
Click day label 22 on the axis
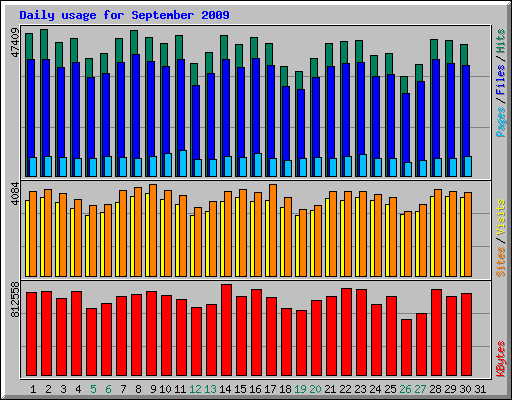point(345,389)
